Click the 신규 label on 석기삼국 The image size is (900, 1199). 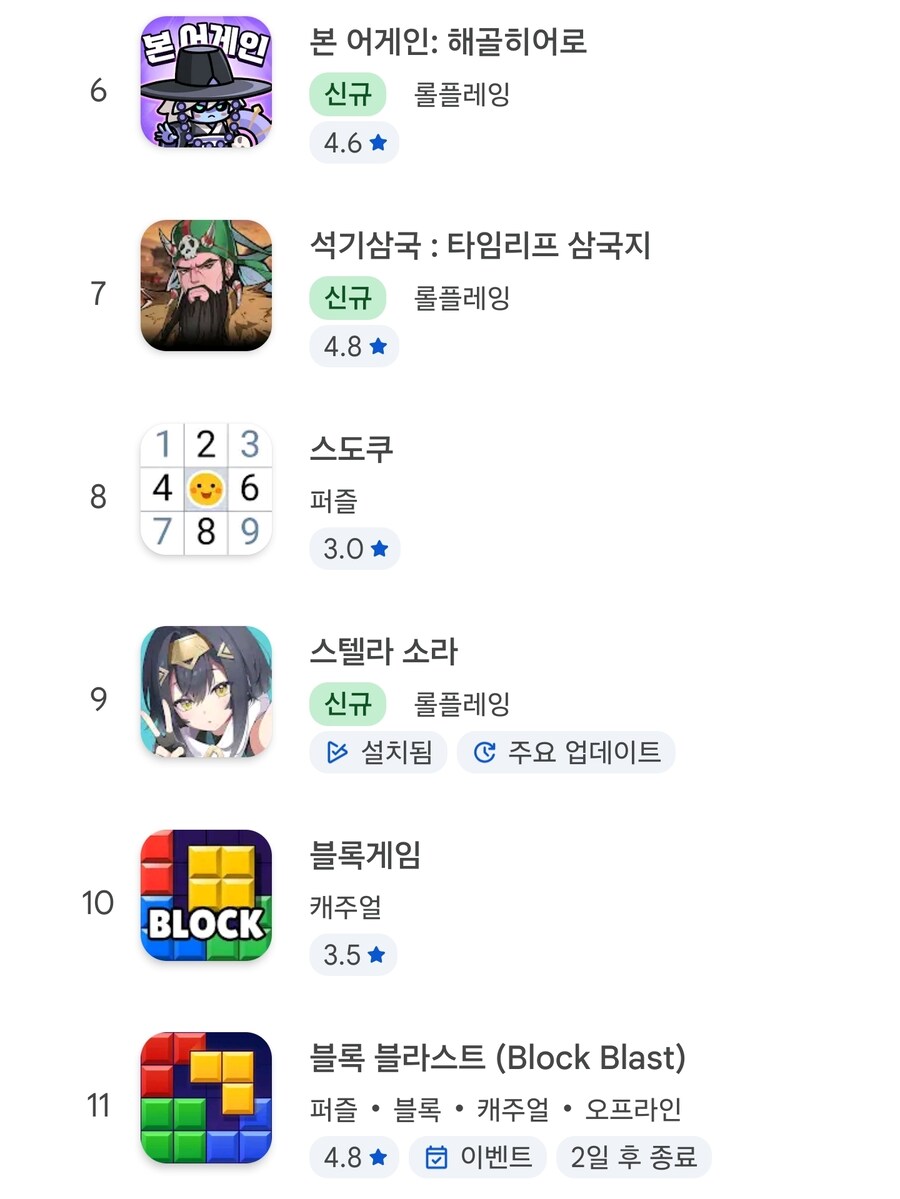(x=348, y=297)
